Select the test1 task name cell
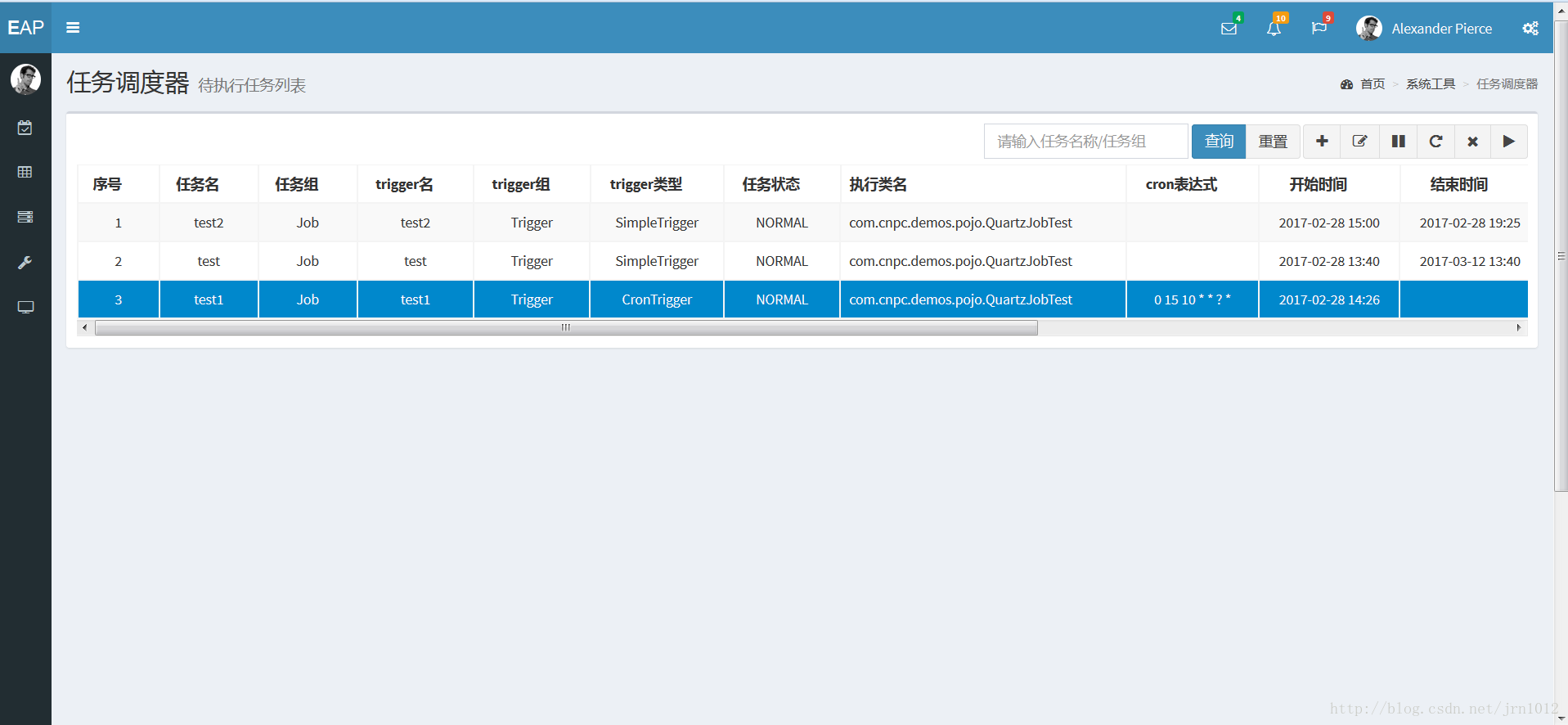This screenshot has height=725, width=1568. (x=209, y=299)
